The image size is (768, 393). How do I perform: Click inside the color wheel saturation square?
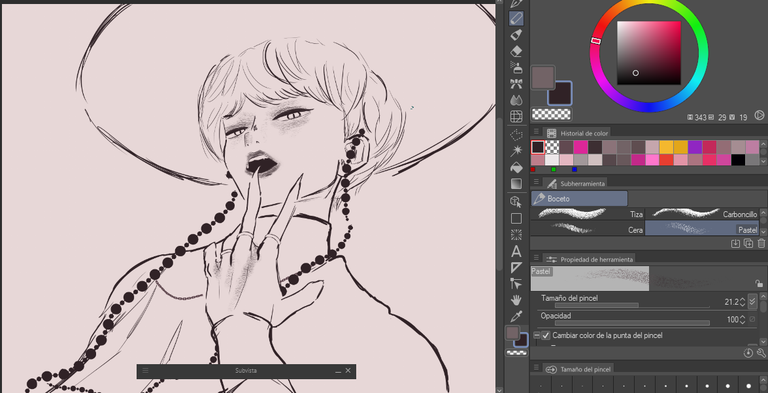pyautogui.click(x=648, y=52)
